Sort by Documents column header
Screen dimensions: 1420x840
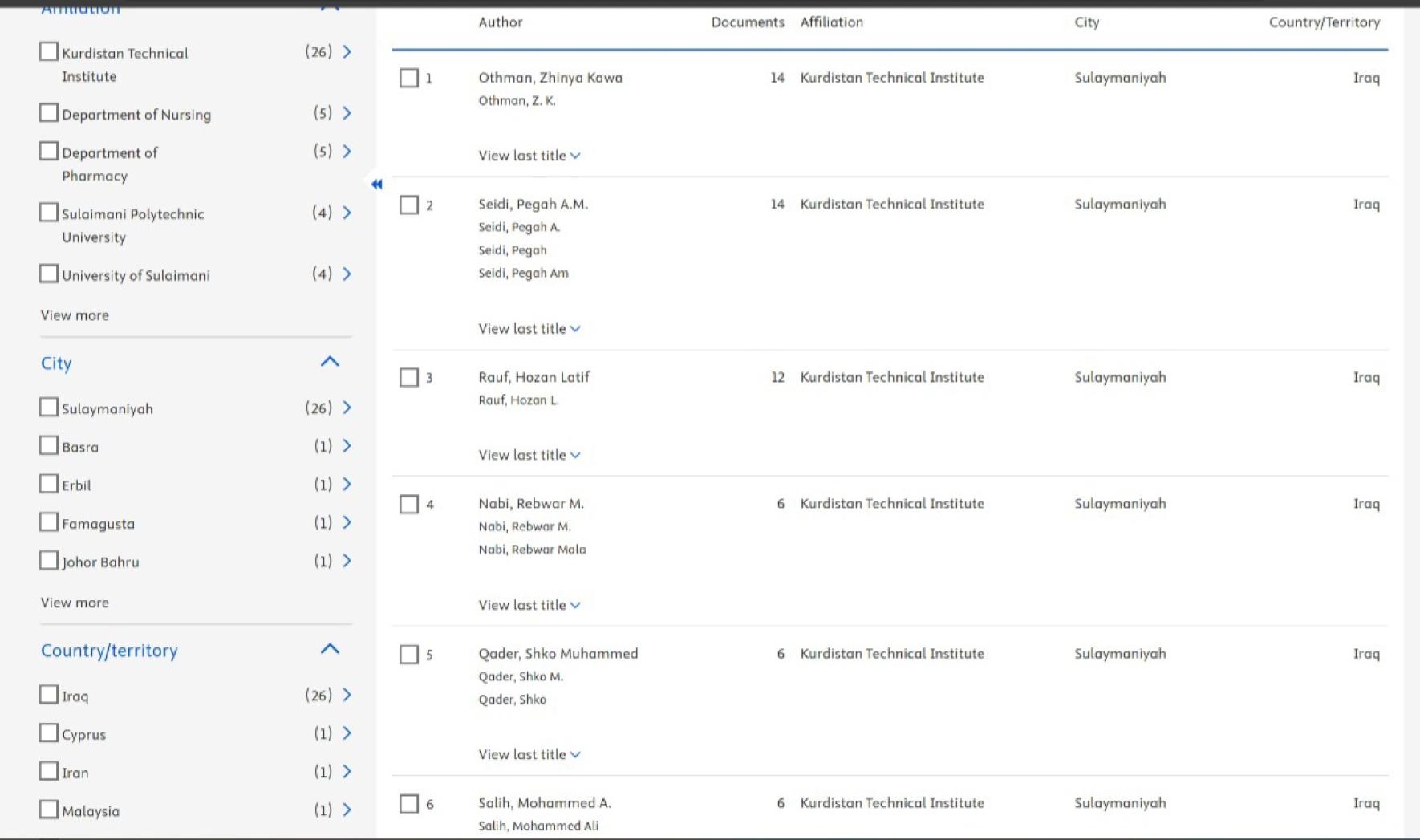click(x=748, y=22)
